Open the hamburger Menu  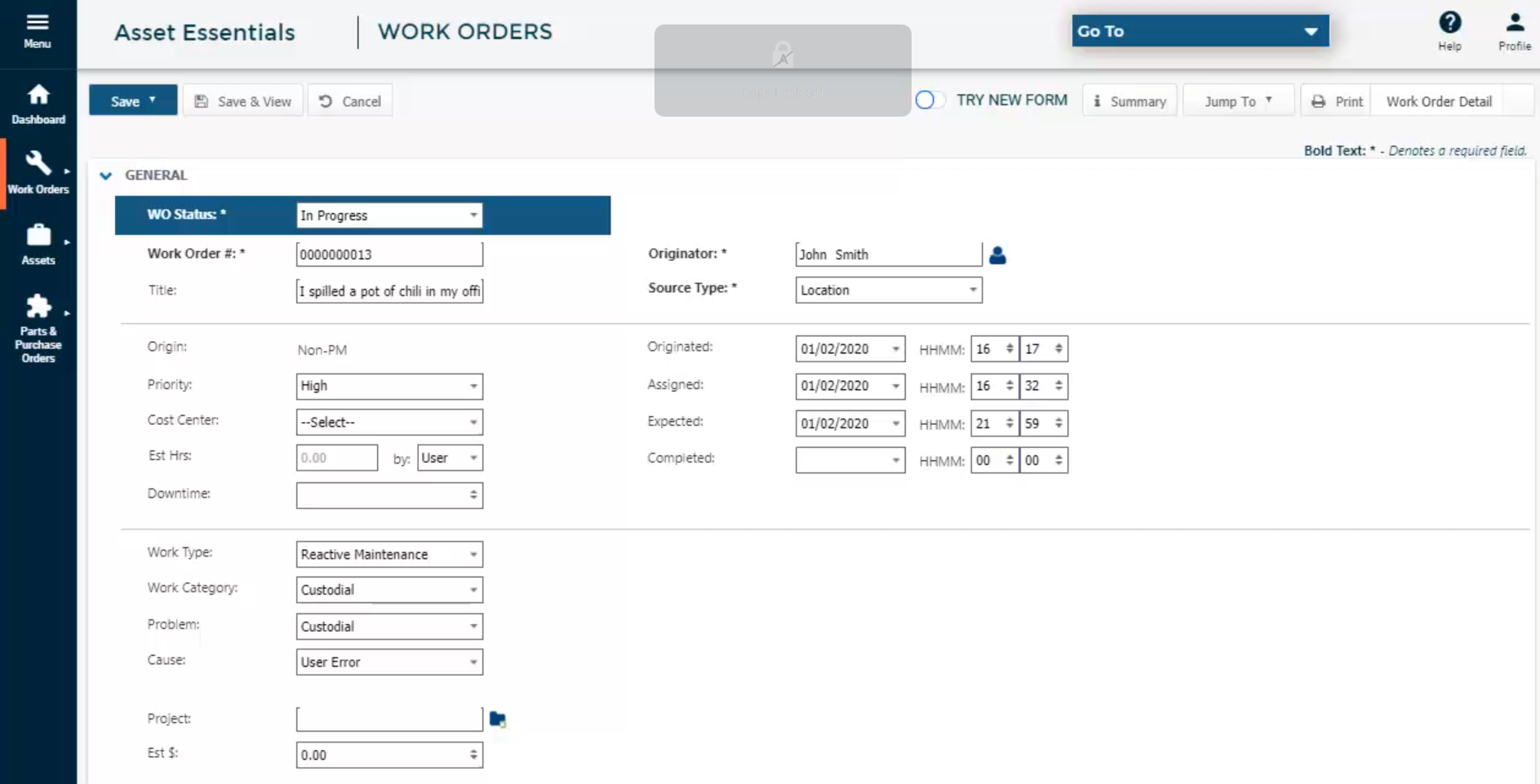(x=37, y=23)
